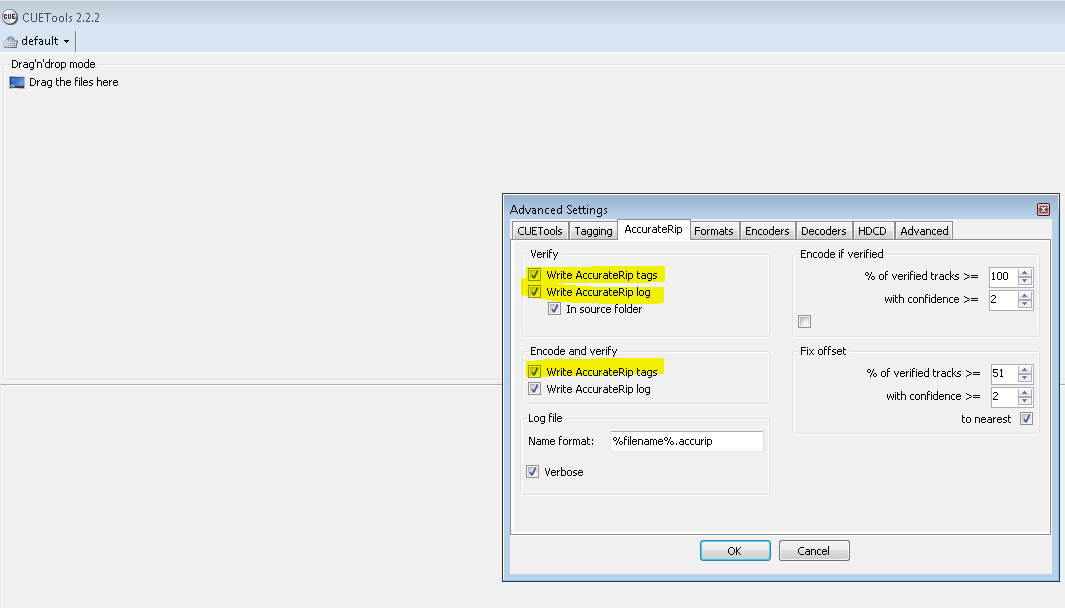Click the default profile icon

11,42
